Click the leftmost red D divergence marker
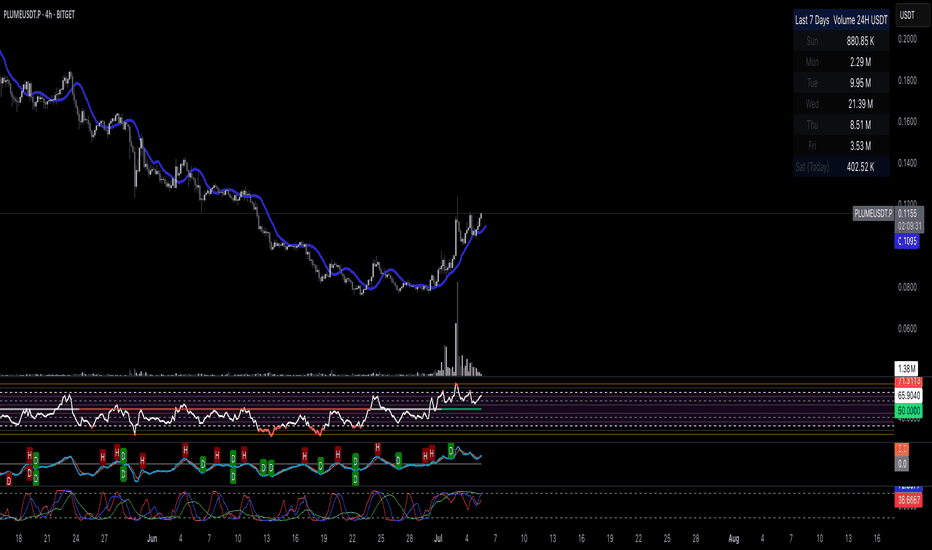Viewport: 932px width, 550px height. (8, 480)
